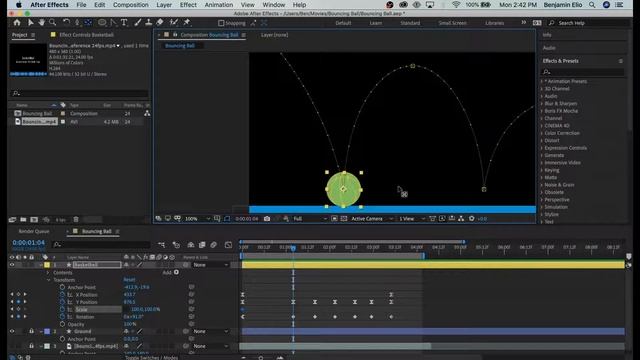The image size is (640, 360).
Task: Click the Region of Interest icon
Action: [334, 219]
